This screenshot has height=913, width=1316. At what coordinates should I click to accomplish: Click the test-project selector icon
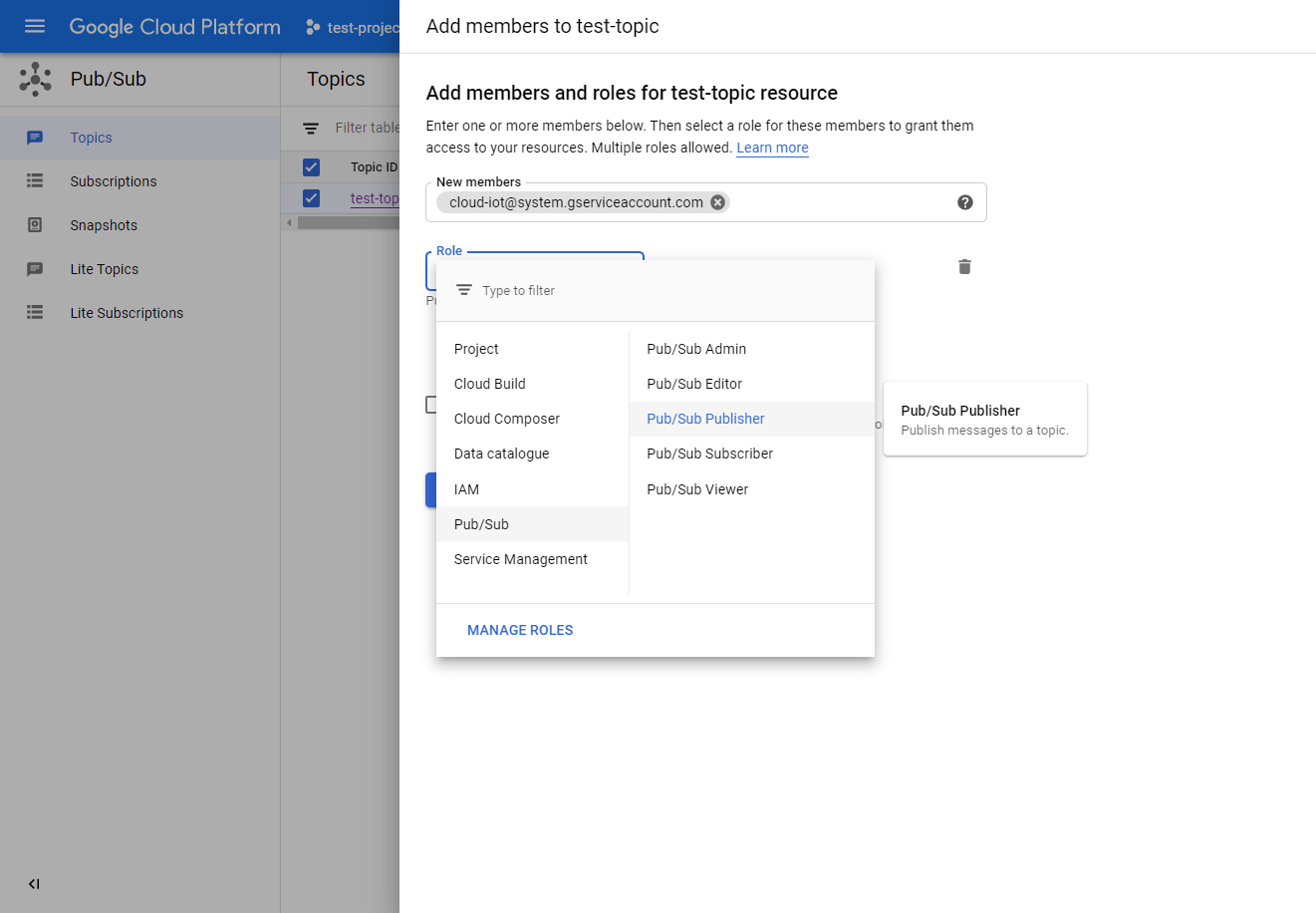coord(313,27)
